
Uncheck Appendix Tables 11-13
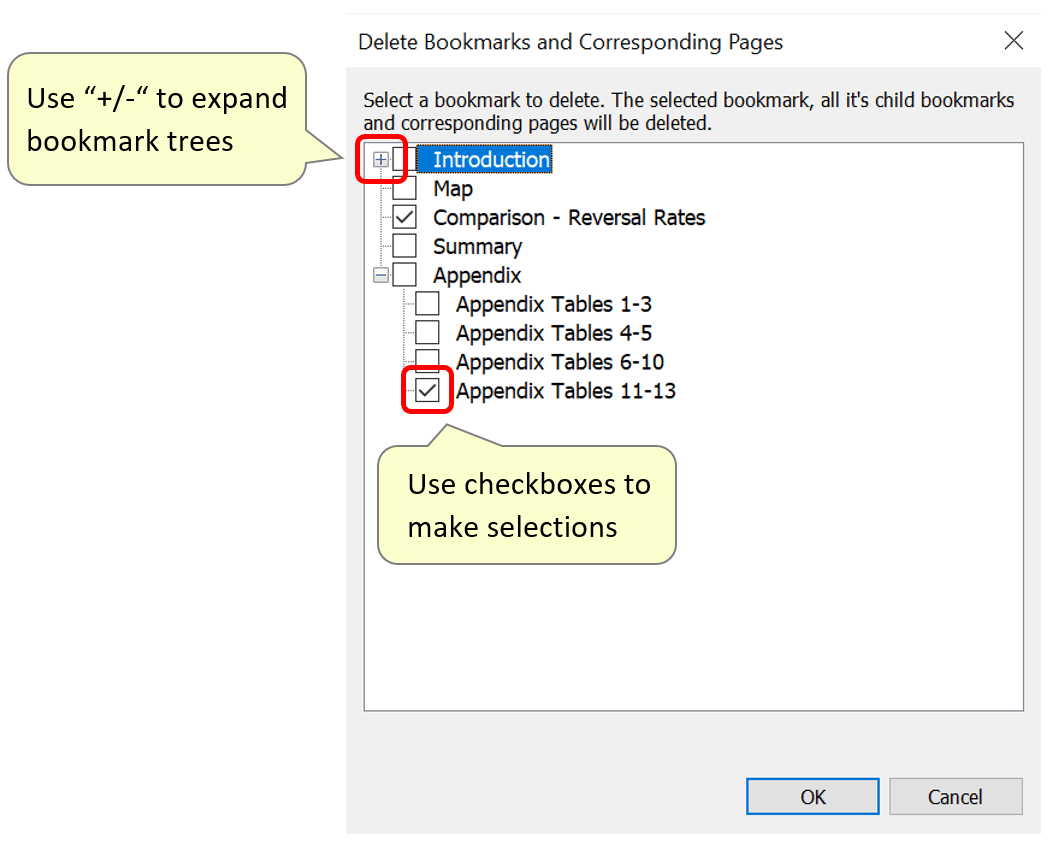427,390
